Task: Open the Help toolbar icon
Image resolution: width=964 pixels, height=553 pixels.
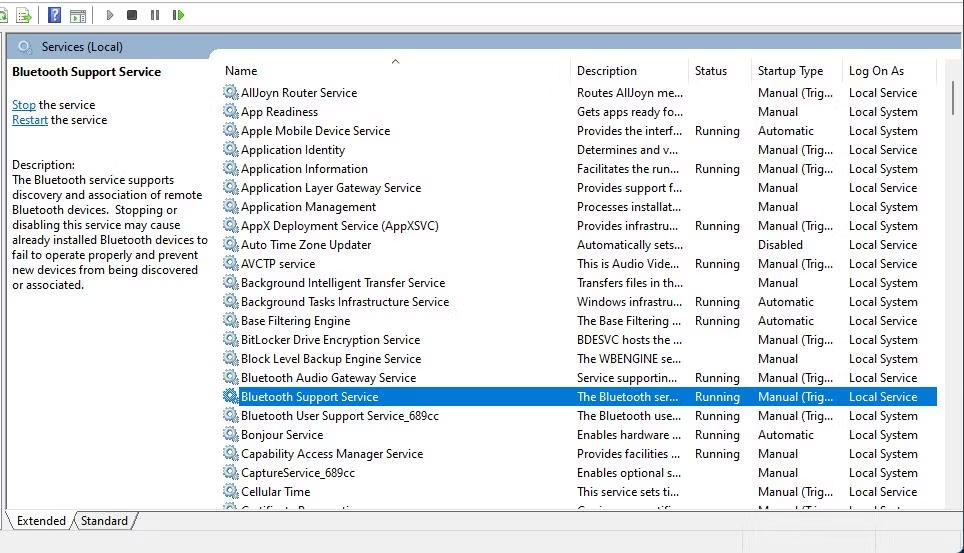Action: [55, 15]
